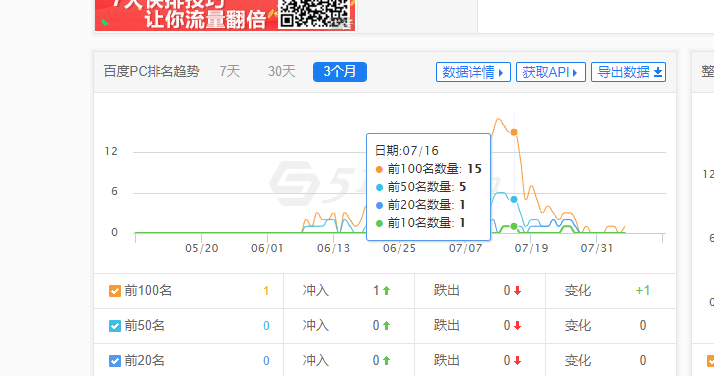
Task: Click the red down arrow in 前50名 row
Action: (x=517, y=325)
